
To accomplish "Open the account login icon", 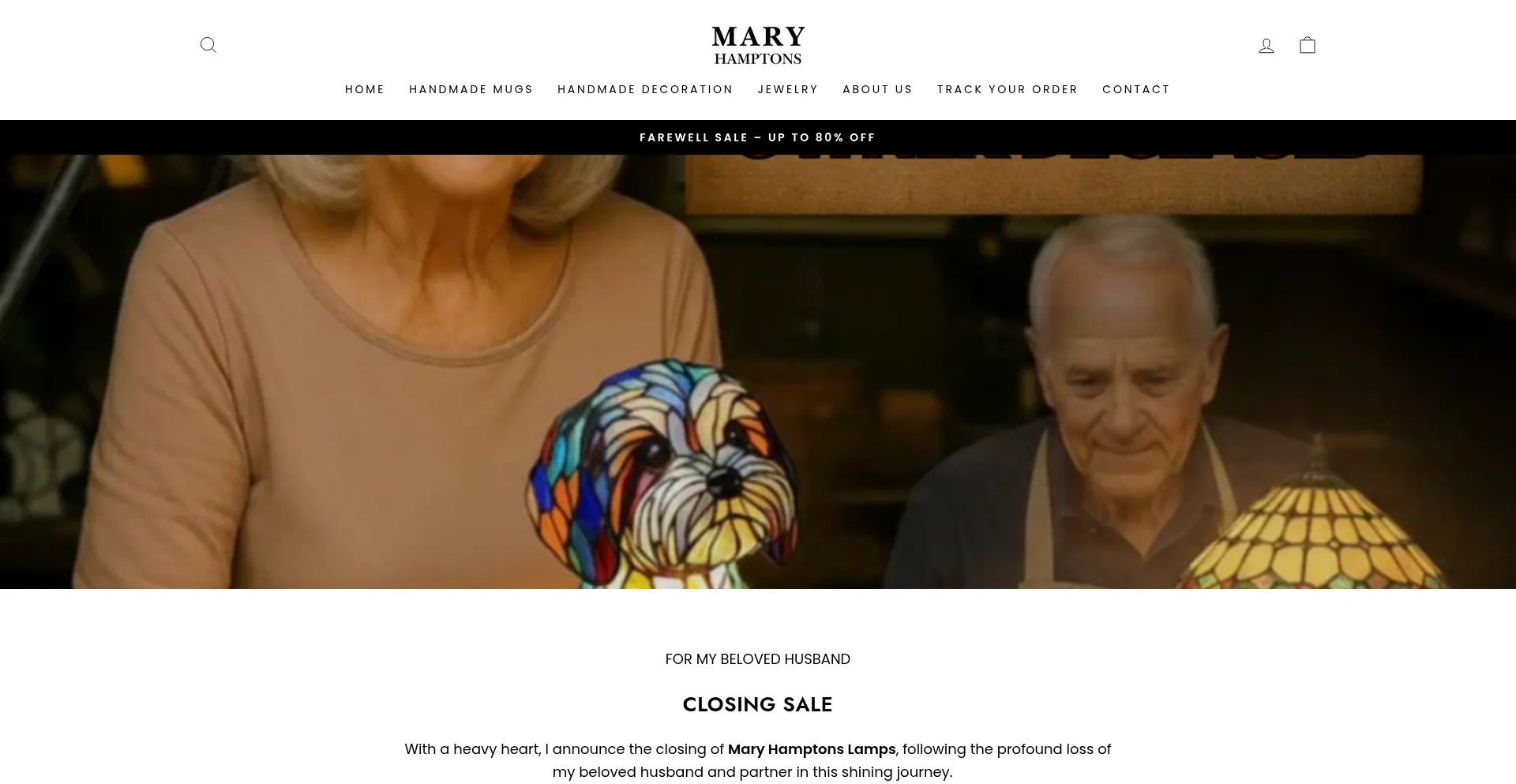I will 1266,45.
